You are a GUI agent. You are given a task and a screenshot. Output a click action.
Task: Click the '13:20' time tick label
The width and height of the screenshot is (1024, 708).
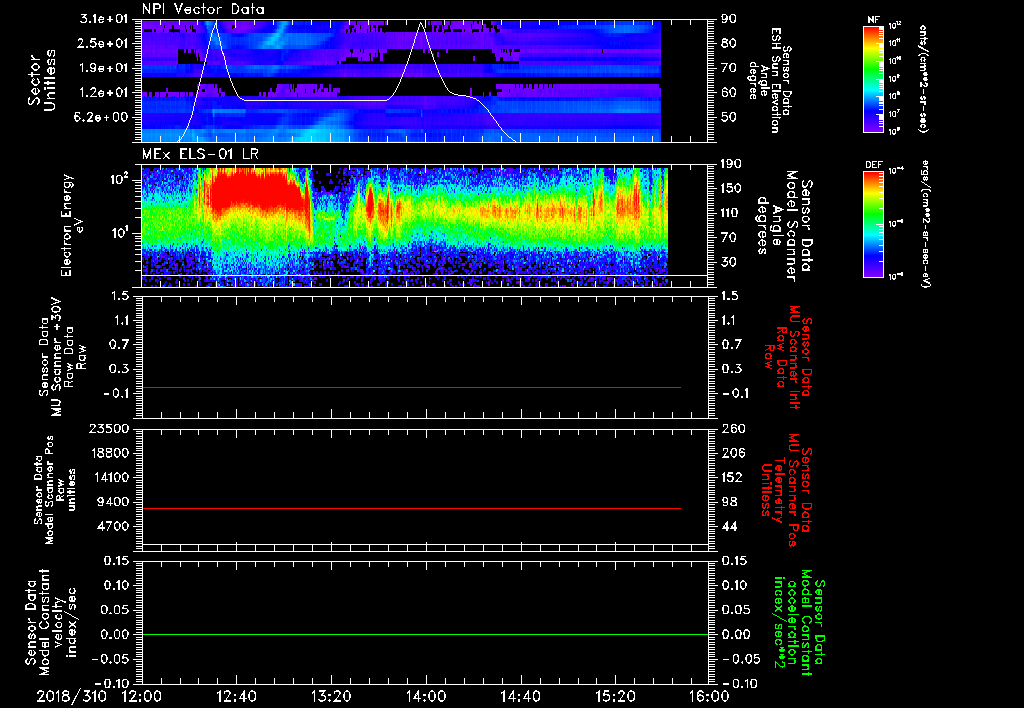pyautogui.click(x=331, y=696)
